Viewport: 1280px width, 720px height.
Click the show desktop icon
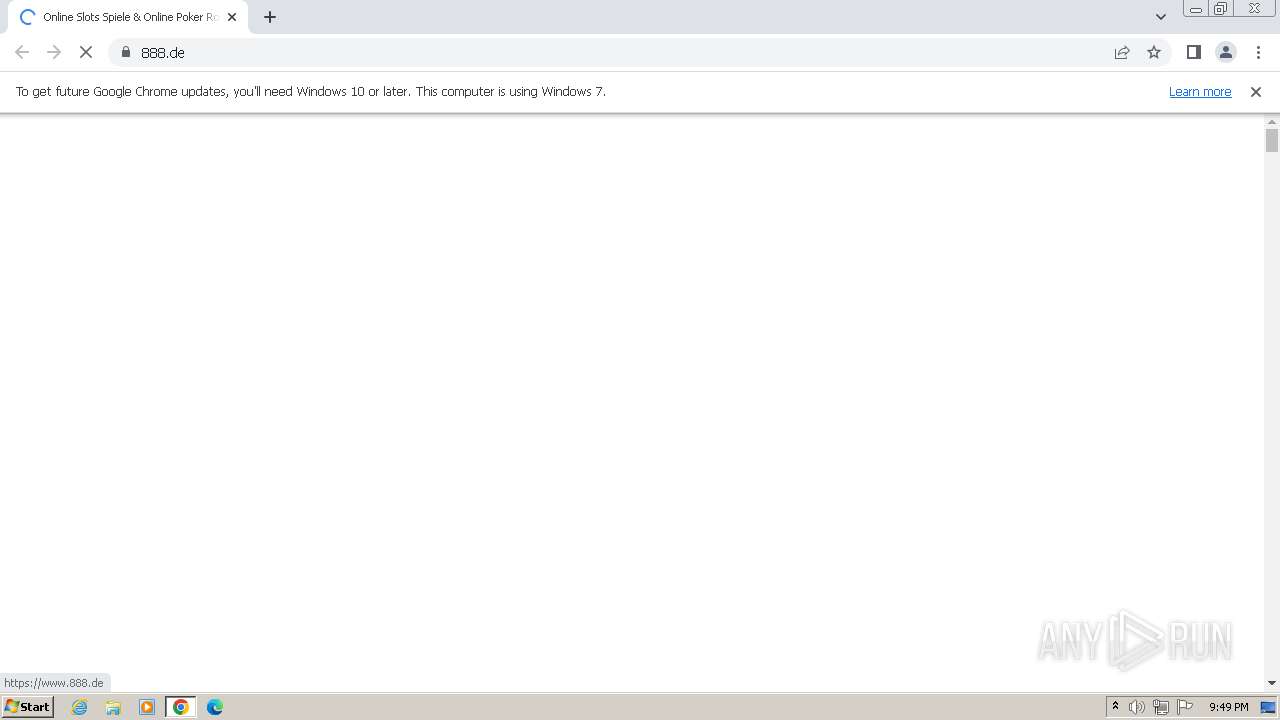point(1269,707)
